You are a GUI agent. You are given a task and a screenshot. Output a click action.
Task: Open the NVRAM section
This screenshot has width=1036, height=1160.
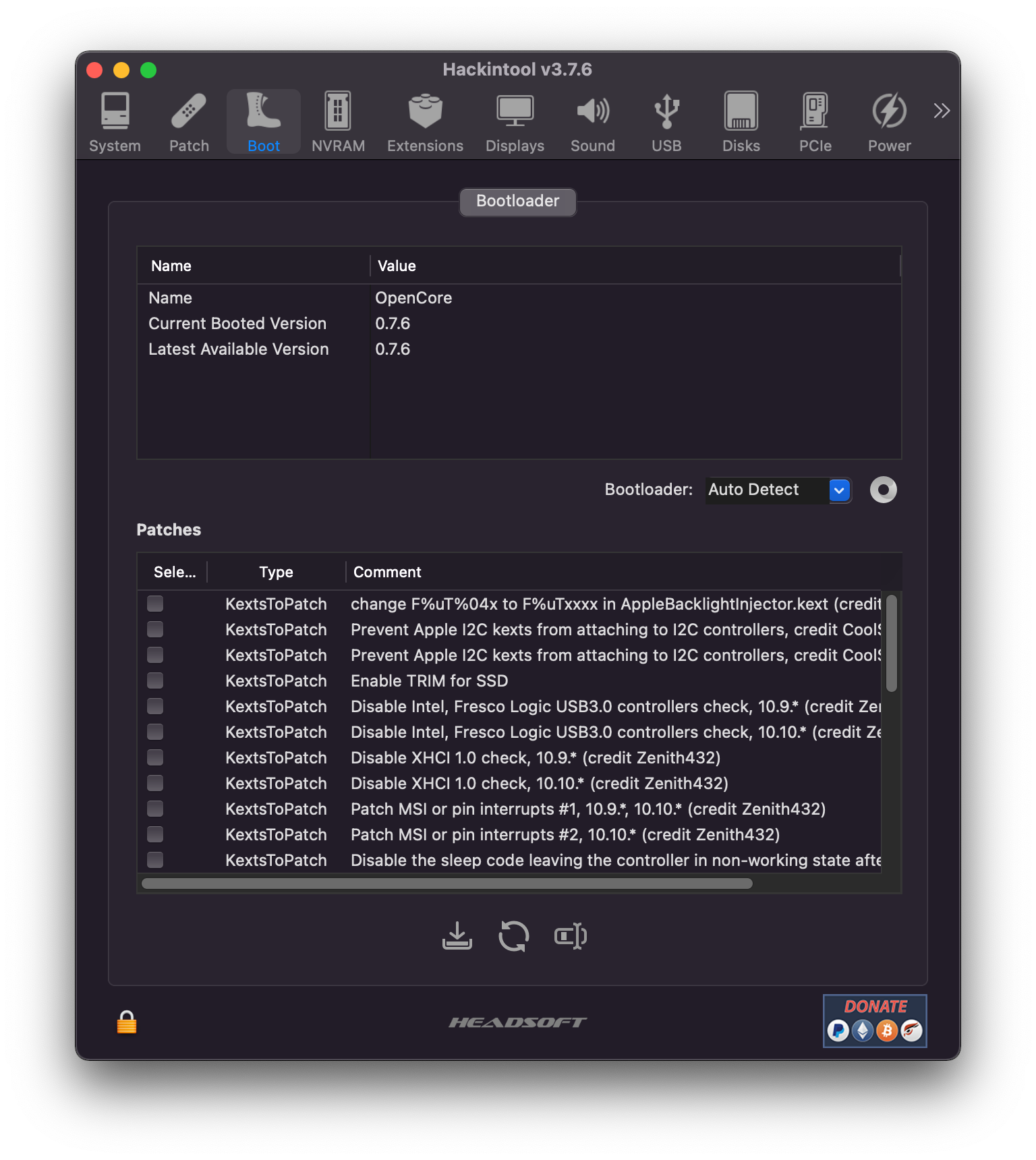click(x=338, y=122)
